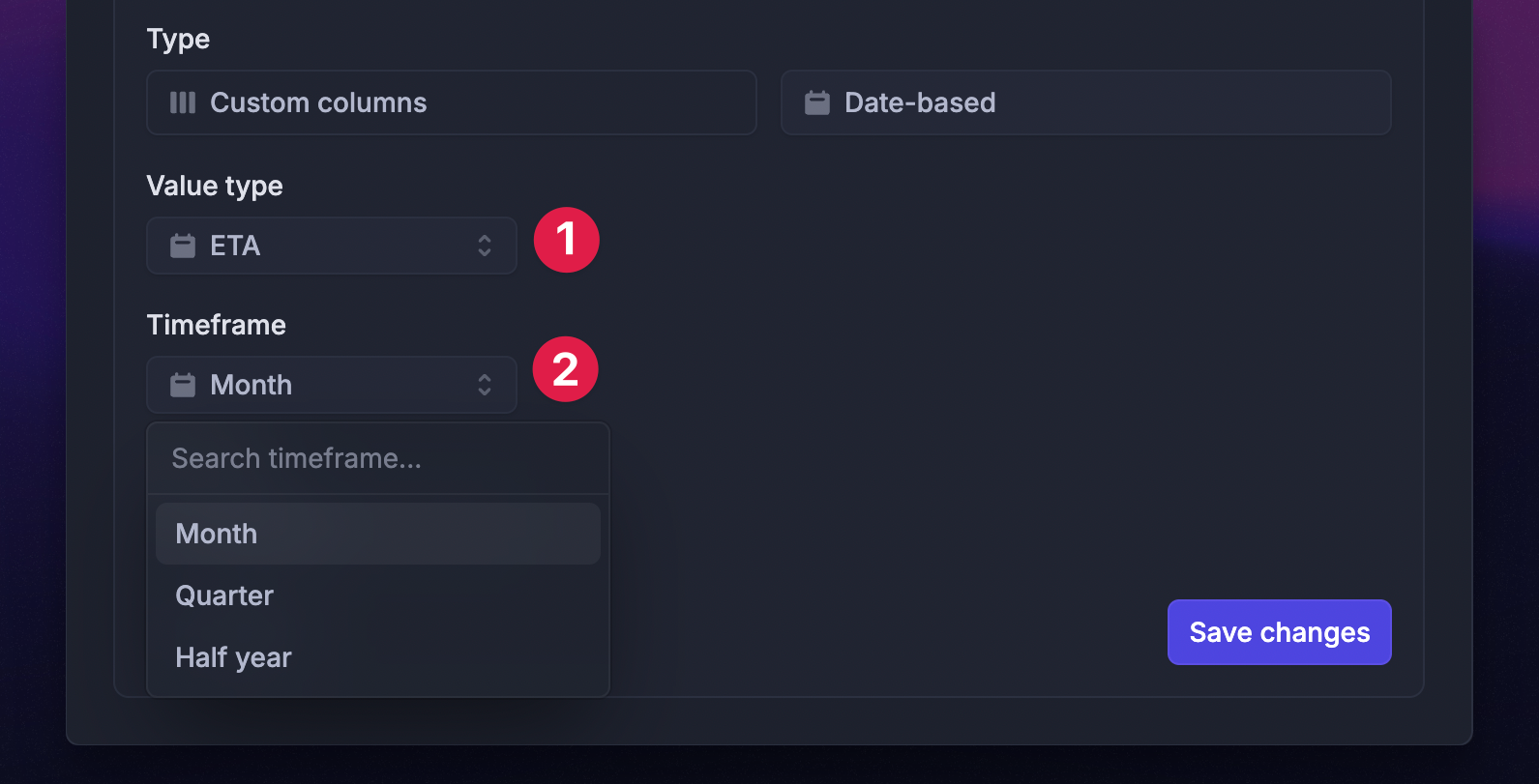Click the Value type label text
Viewport: 1539px width, 784px height.
pyautogui.click(x=215, y=186)
